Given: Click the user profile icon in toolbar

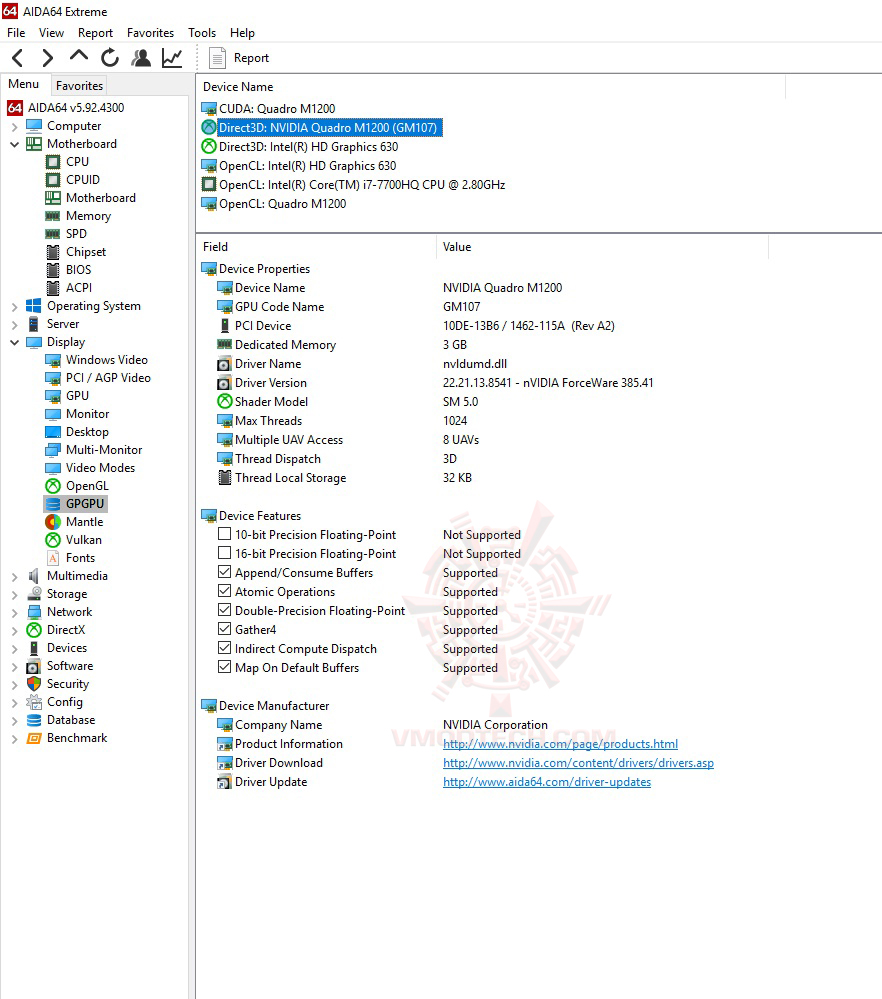Looking at the screenshot, I should tap(140, 57).
